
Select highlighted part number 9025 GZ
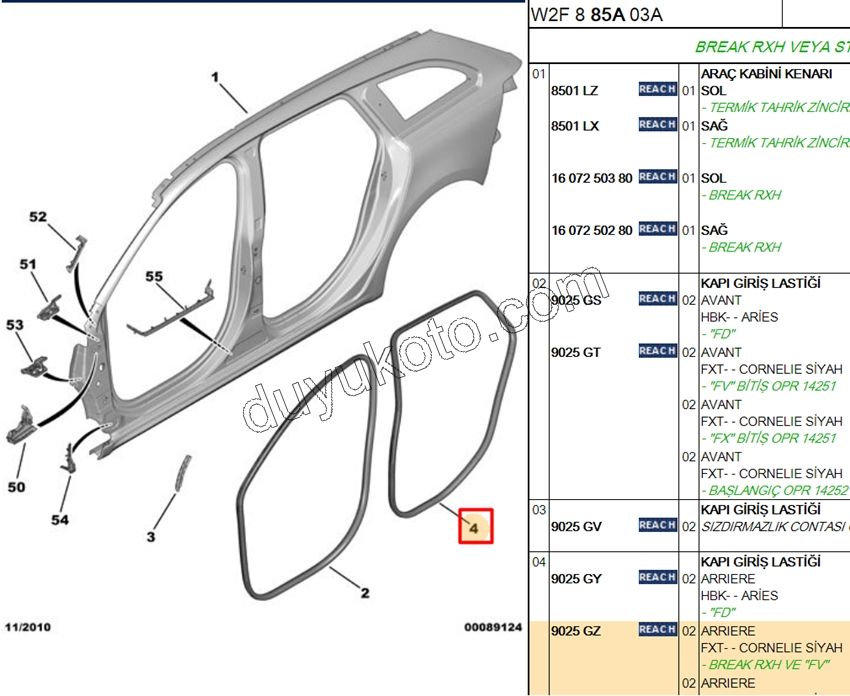coord(577,631)
